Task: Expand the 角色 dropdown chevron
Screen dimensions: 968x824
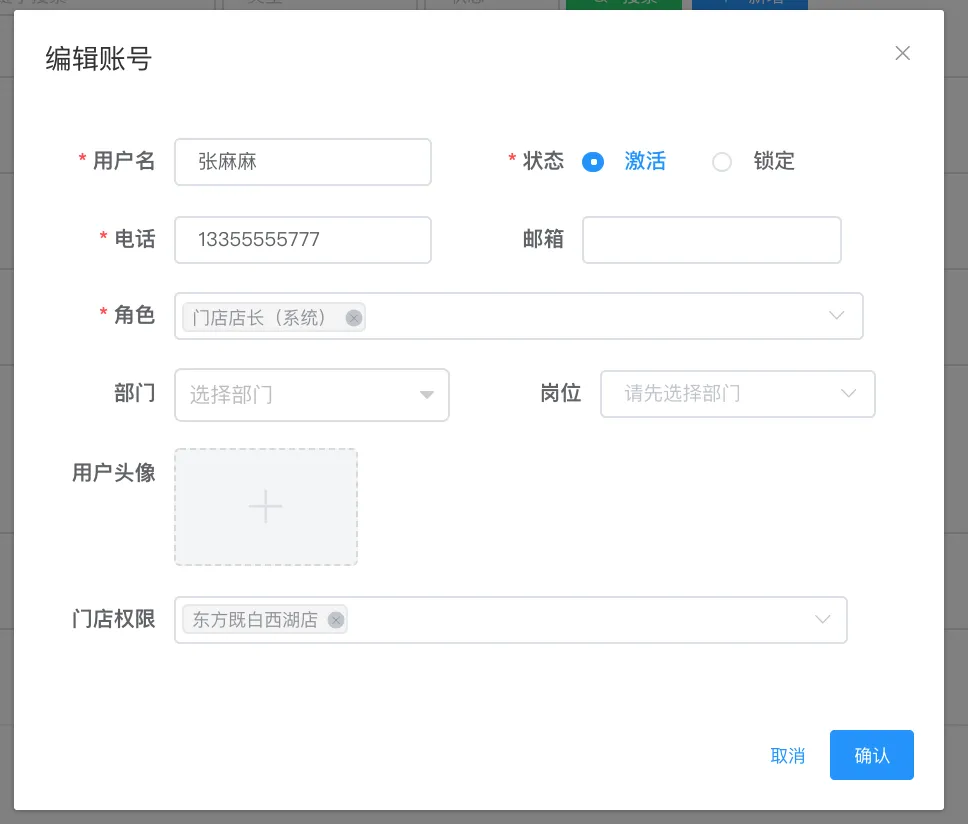Action: tap(837, 316)
